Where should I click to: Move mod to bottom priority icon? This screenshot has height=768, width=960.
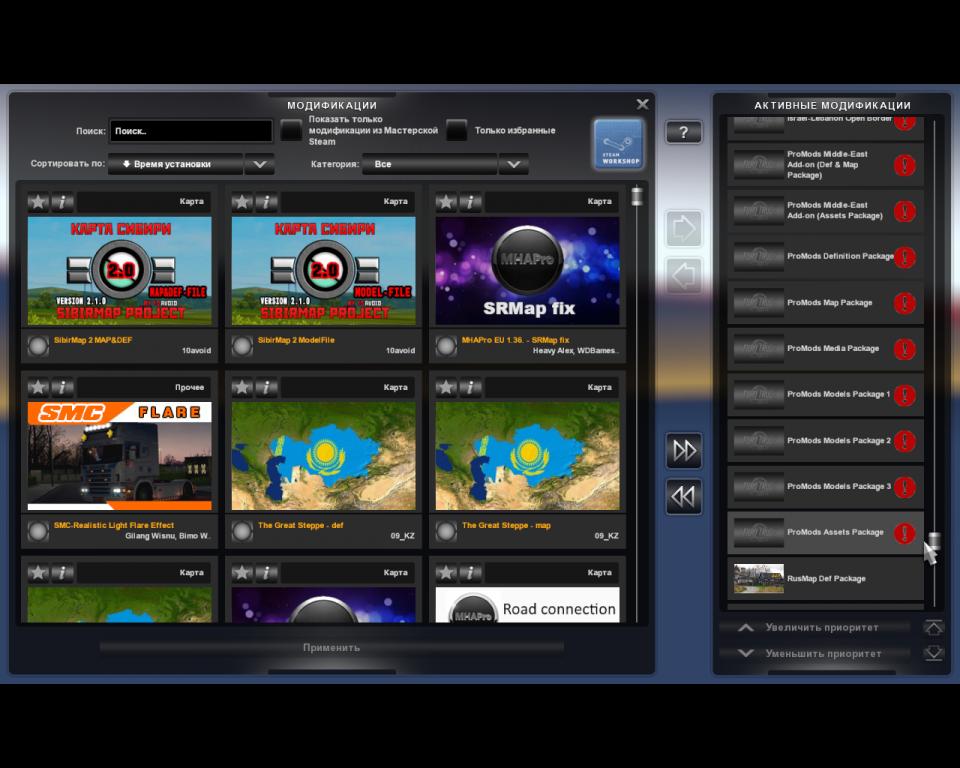[x=934, y=653]
